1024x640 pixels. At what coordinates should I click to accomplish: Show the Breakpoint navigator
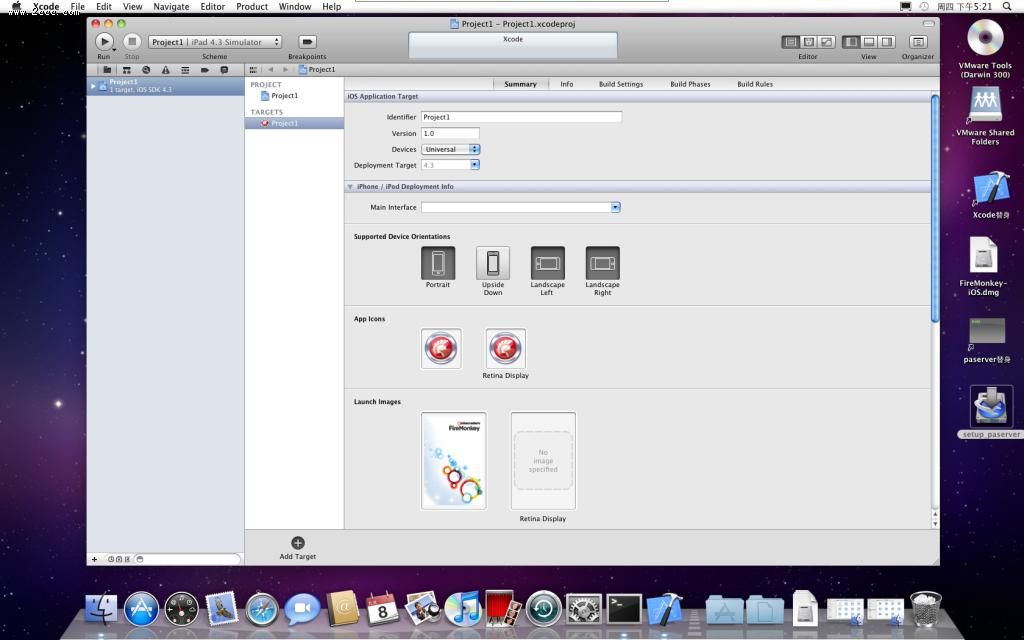click(x=204, y=70)
